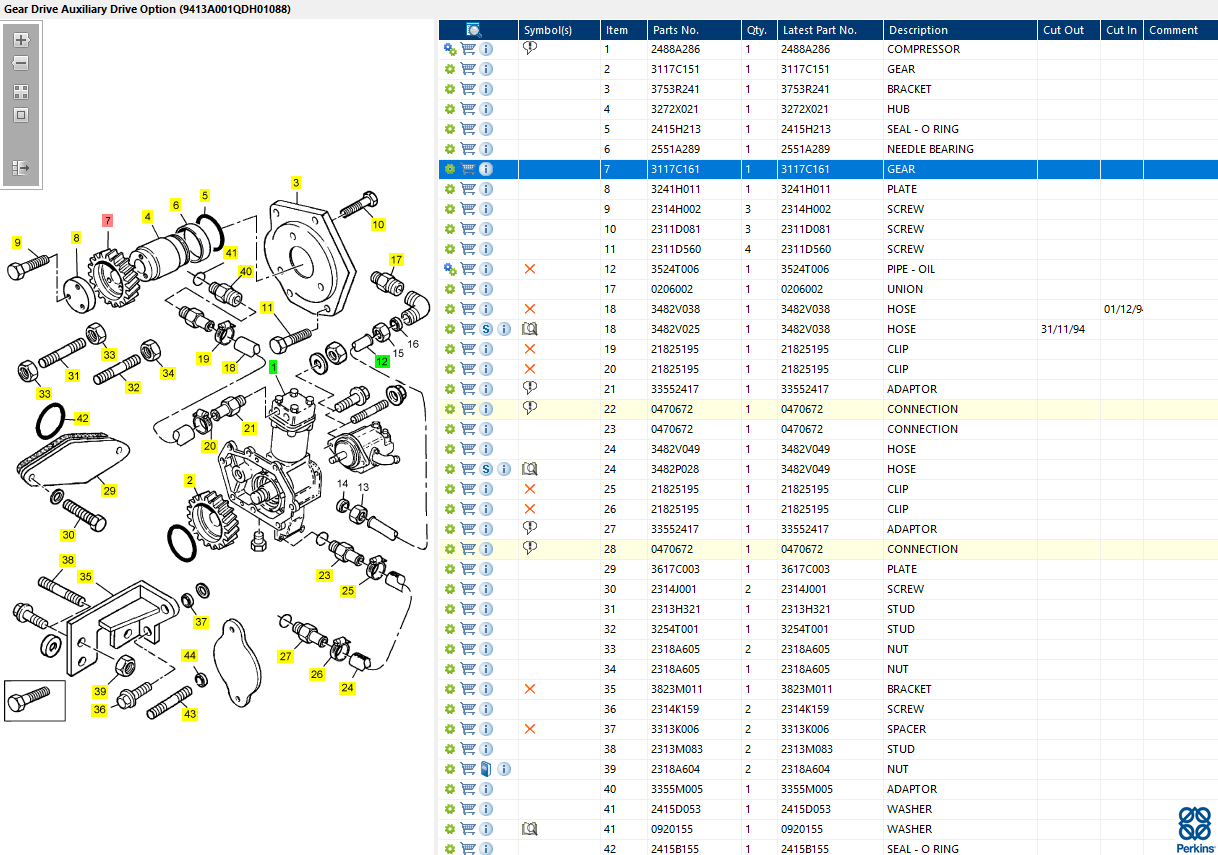Image resolution: width=1218 pixels, height=855 pixels.
Task: Open info for HUB 3272X021
Action: coord(486,109)
